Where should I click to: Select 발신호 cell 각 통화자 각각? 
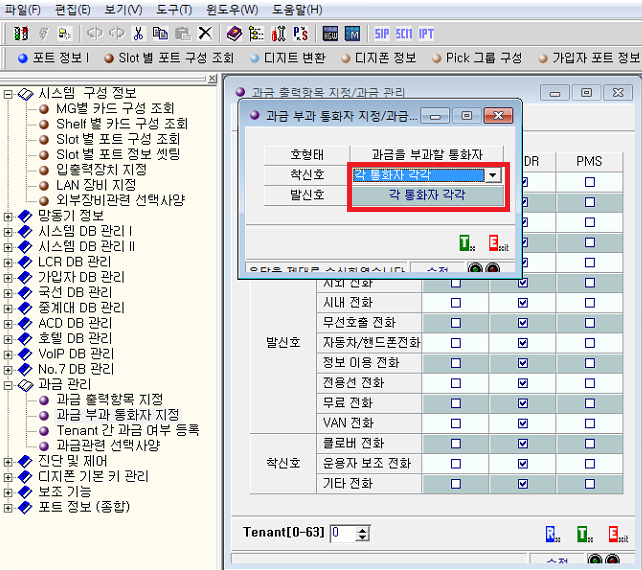click(x=427, y=195)
